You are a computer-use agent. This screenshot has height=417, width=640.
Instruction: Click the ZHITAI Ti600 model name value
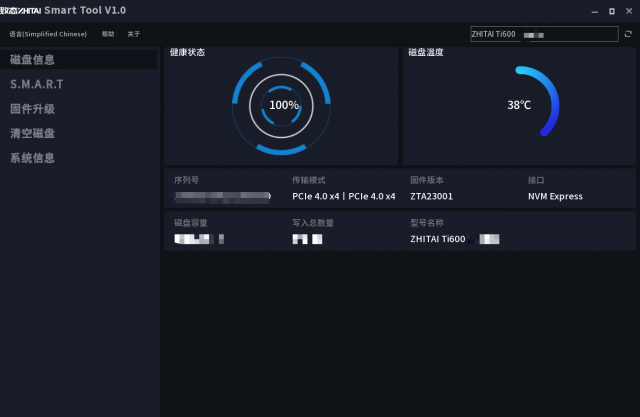click(455, 239)
